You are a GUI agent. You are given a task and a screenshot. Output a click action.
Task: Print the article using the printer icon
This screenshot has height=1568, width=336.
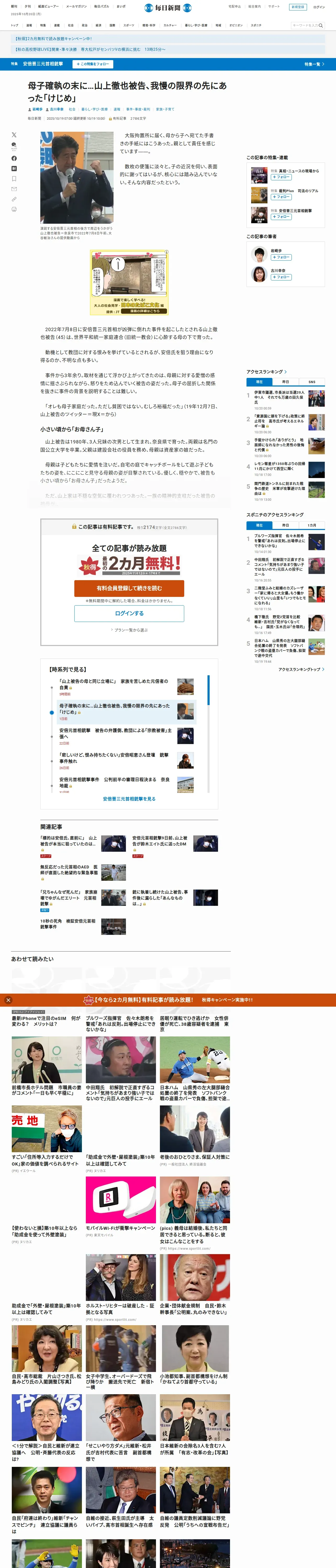(x=14, y=209)
